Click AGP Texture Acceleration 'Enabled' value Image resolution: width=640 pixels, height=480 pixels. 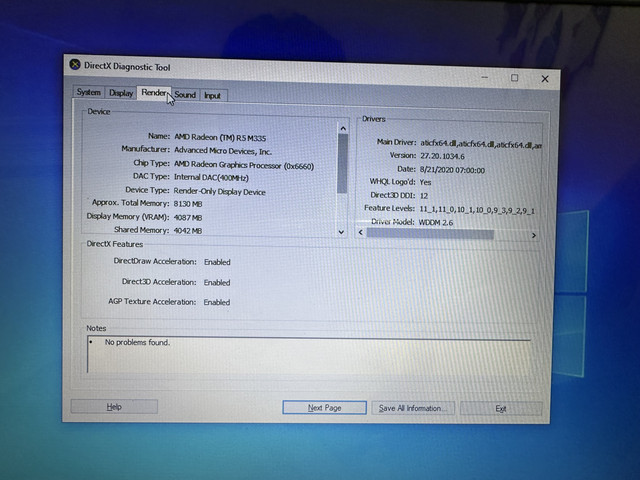(217, 302)
